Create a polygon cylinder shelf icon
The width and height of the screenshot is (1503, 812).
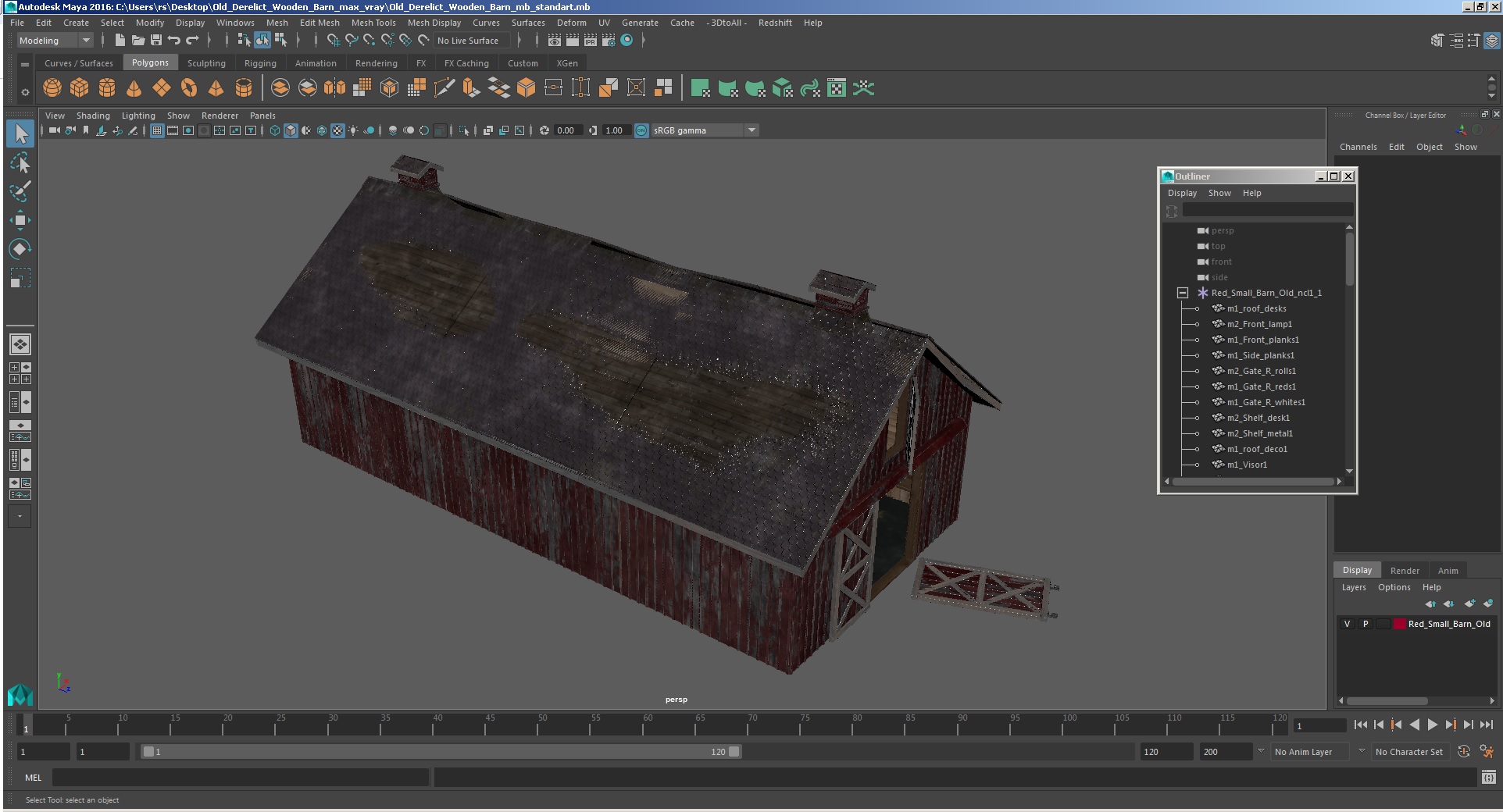pos(107,88)
